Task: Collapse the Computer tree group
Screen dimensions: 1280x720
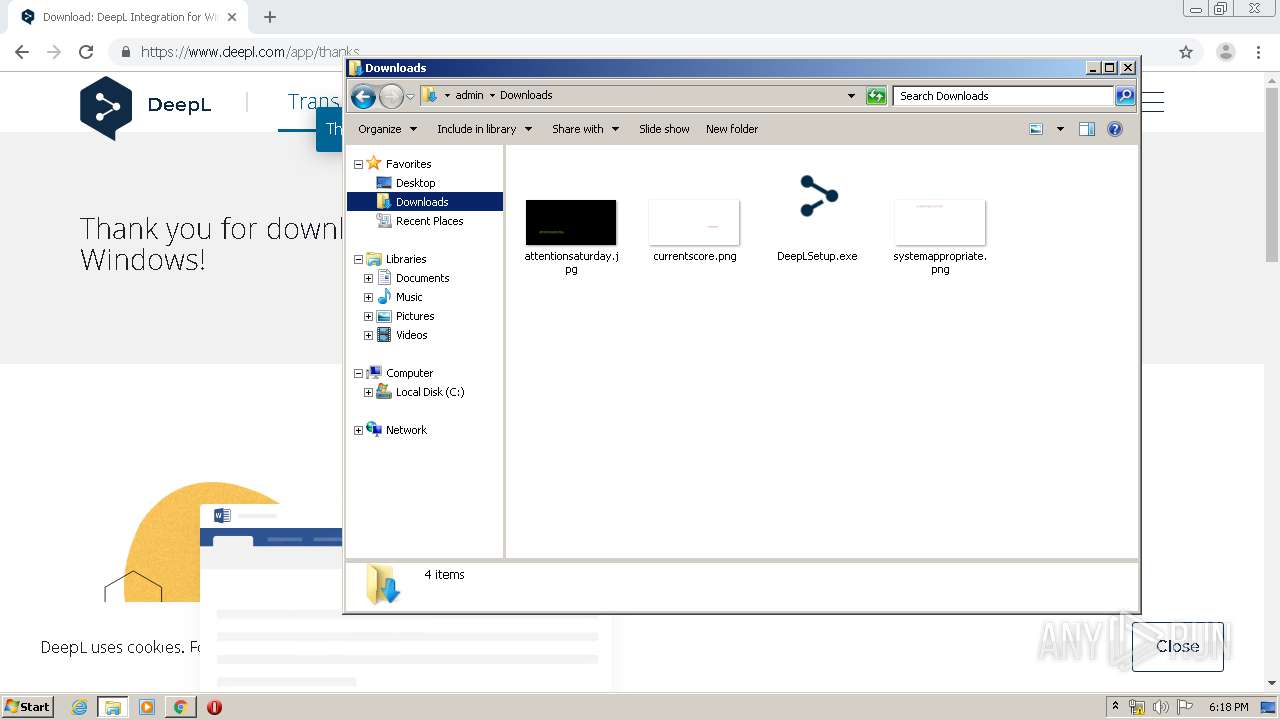Action: point(358,373)
